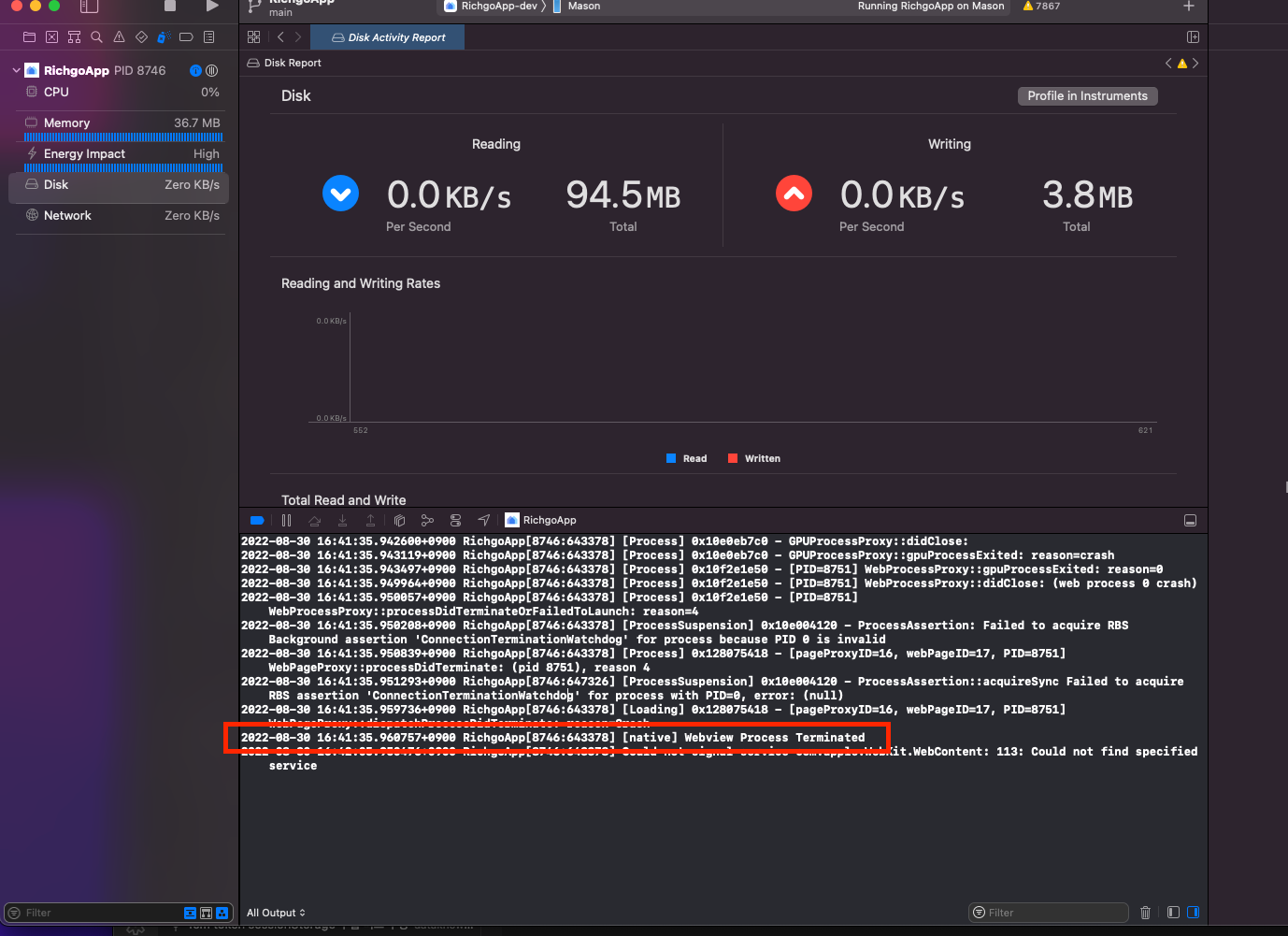
Task: Select the Memory gauge row
Action: pyautogui.click(x=120, y=126)
